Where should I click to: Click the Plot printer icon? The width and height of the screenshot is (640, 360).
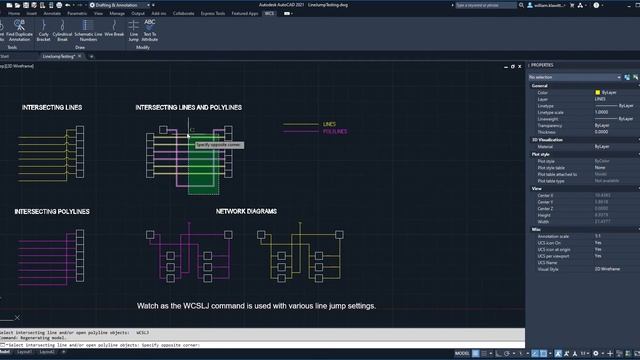59,5
